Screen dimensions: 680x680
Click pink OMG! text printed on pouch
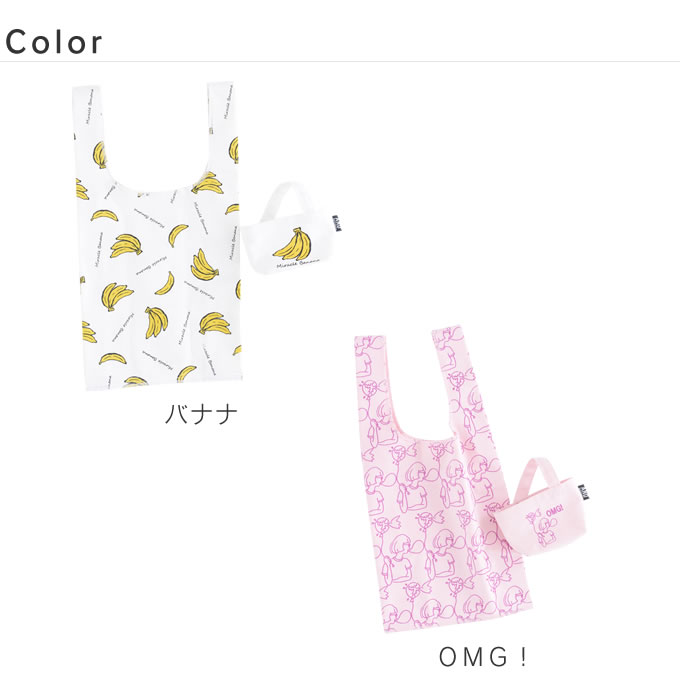tap(555, 510)
